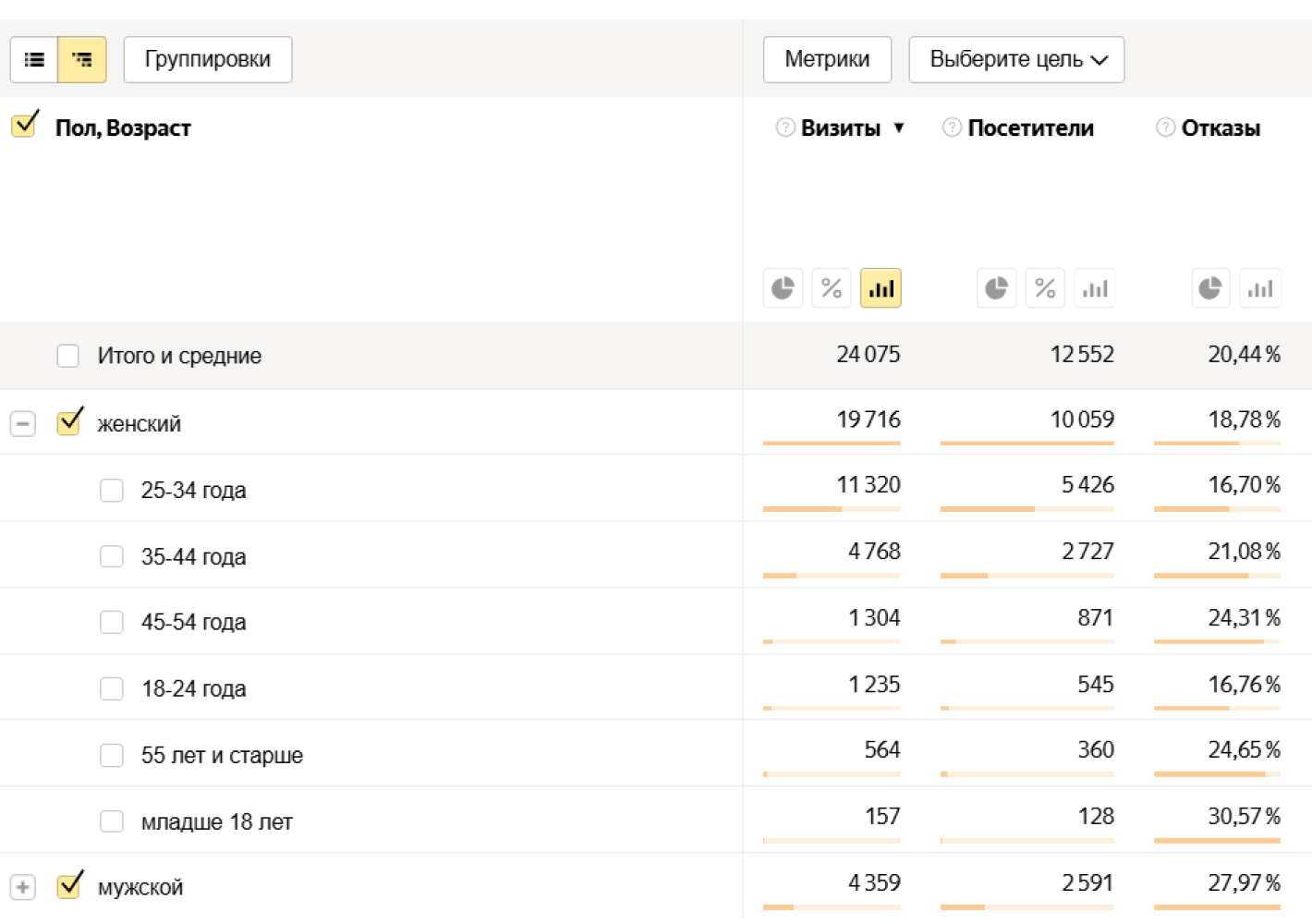1312x924 pixels.
Task: Click help icon next to Отказы
Action: coord(1165,128)
